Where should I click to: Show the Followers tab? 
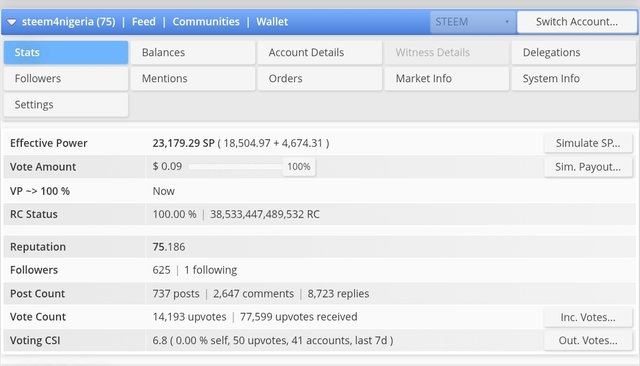tap(66, 79)
